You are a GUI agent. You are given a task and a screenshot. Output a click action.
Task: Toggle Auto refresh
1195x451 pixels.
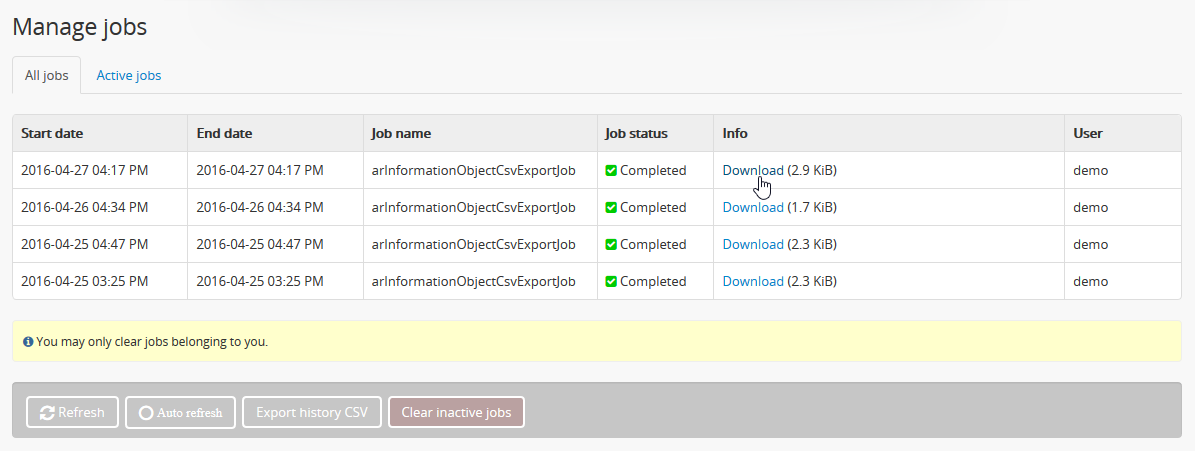180,413
